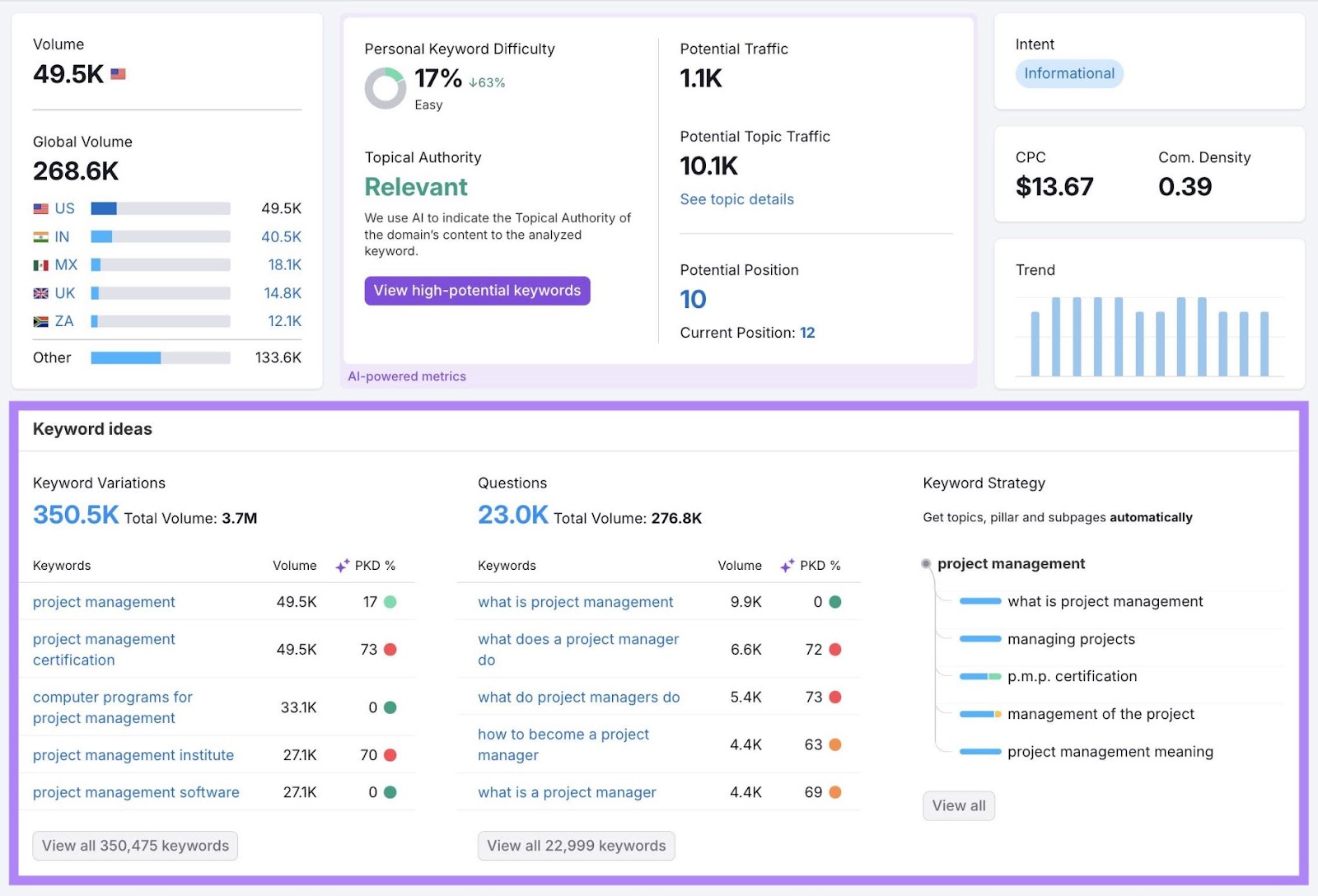Image resolution: width=1318 pixels, height=896 pixels.
Task: Click the US flag beside the 49.5K volume
Action: (119, 73)
